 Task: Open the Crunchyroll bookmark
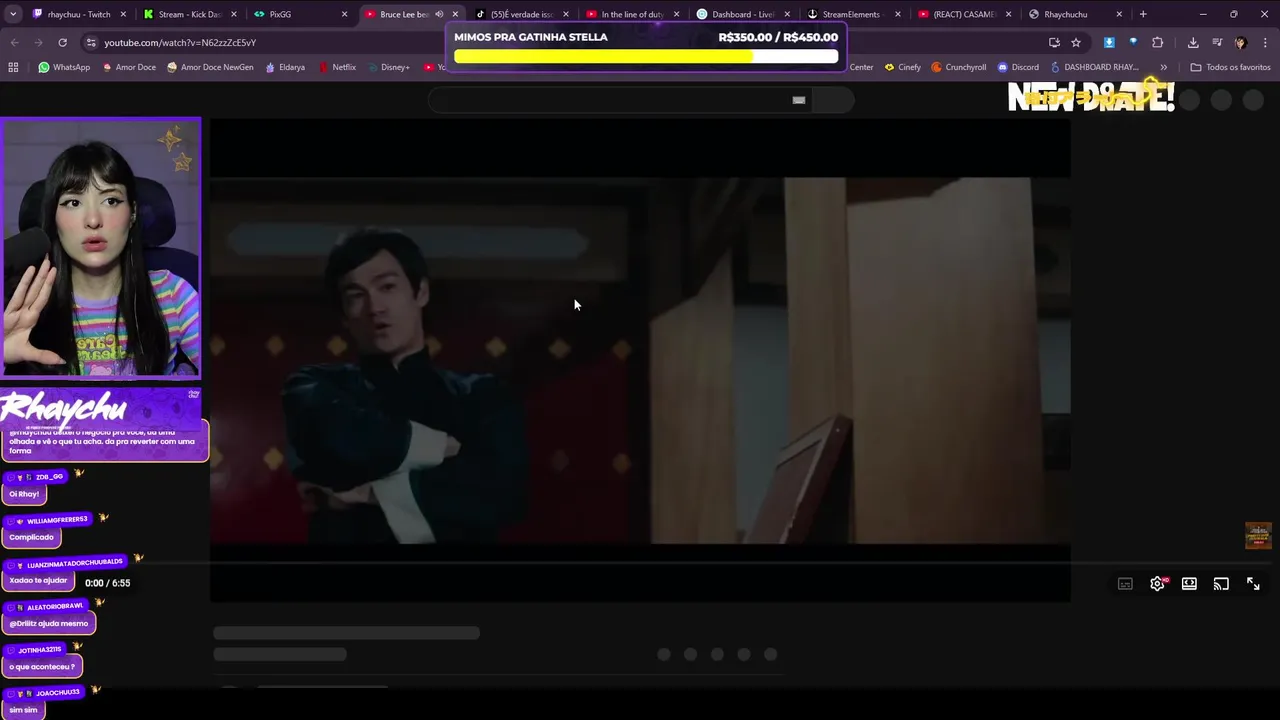click(959, 67)
